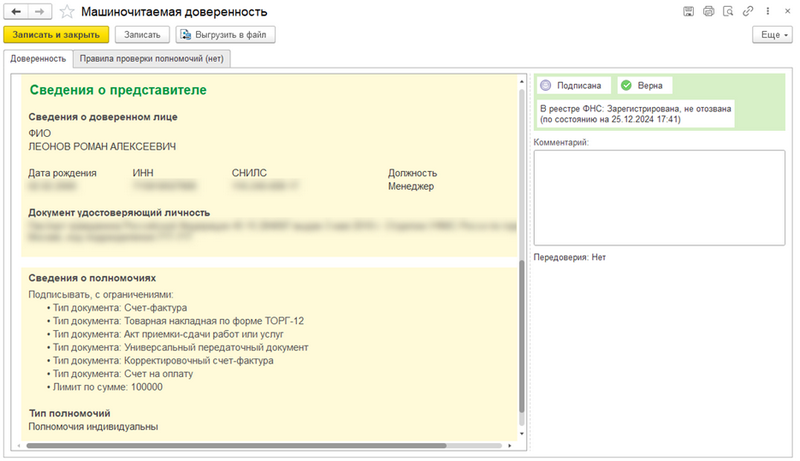Image resolution: width=800 pixels, height=461 pixels.
Task: Click 'Выгрузить в файл' export button
Action: point(225,35)
